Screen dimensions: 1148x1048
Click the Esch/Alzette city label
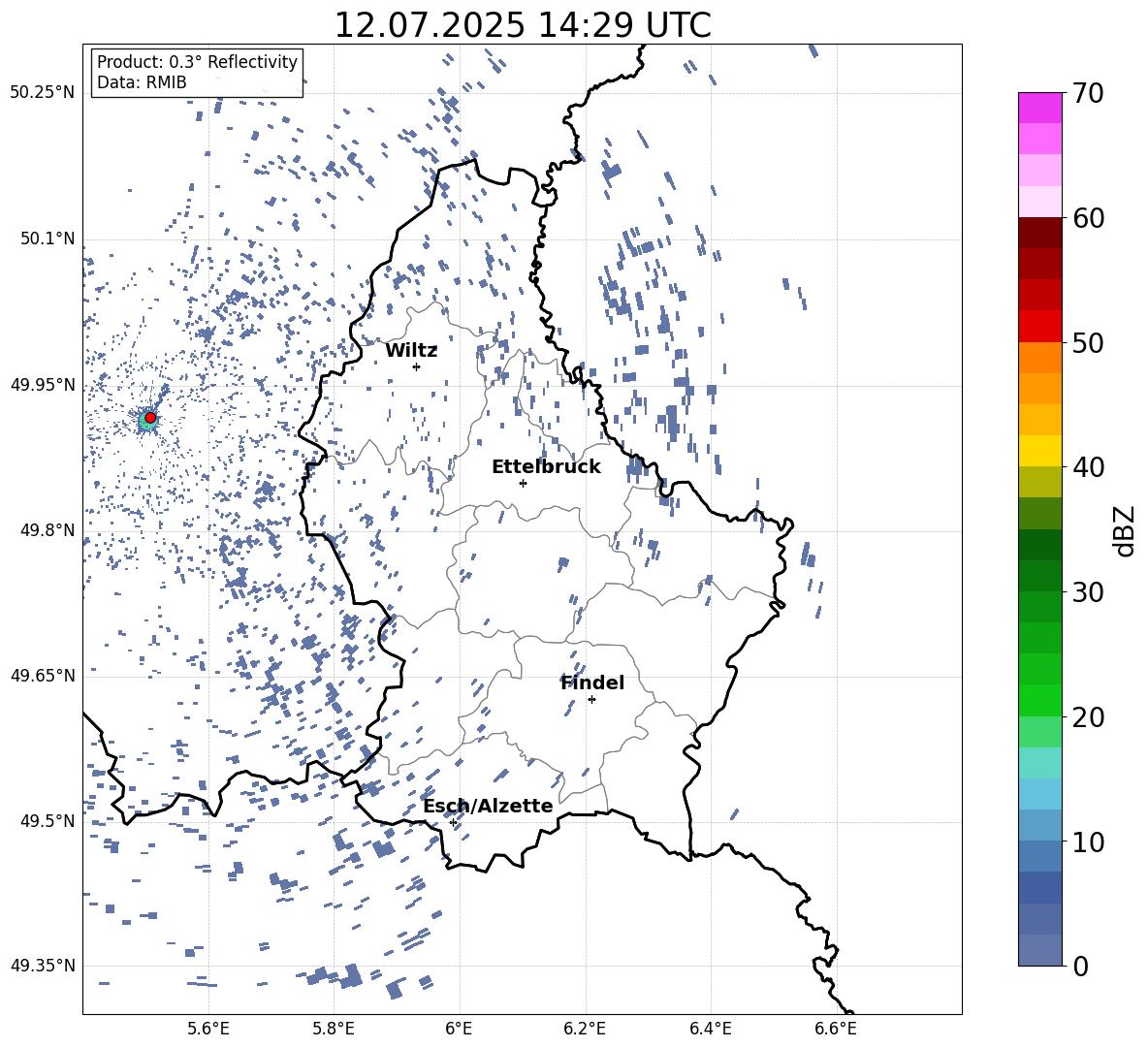tap(488, 806)
